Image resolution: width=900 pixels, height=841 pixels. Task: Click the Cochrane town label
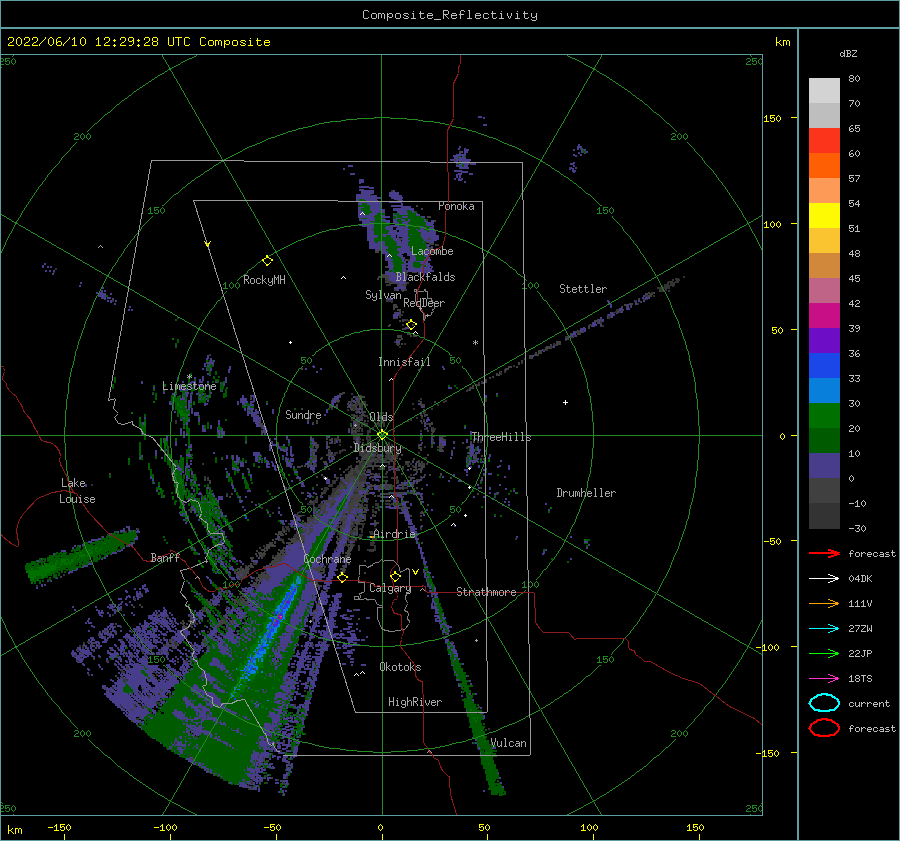point(327,559)
